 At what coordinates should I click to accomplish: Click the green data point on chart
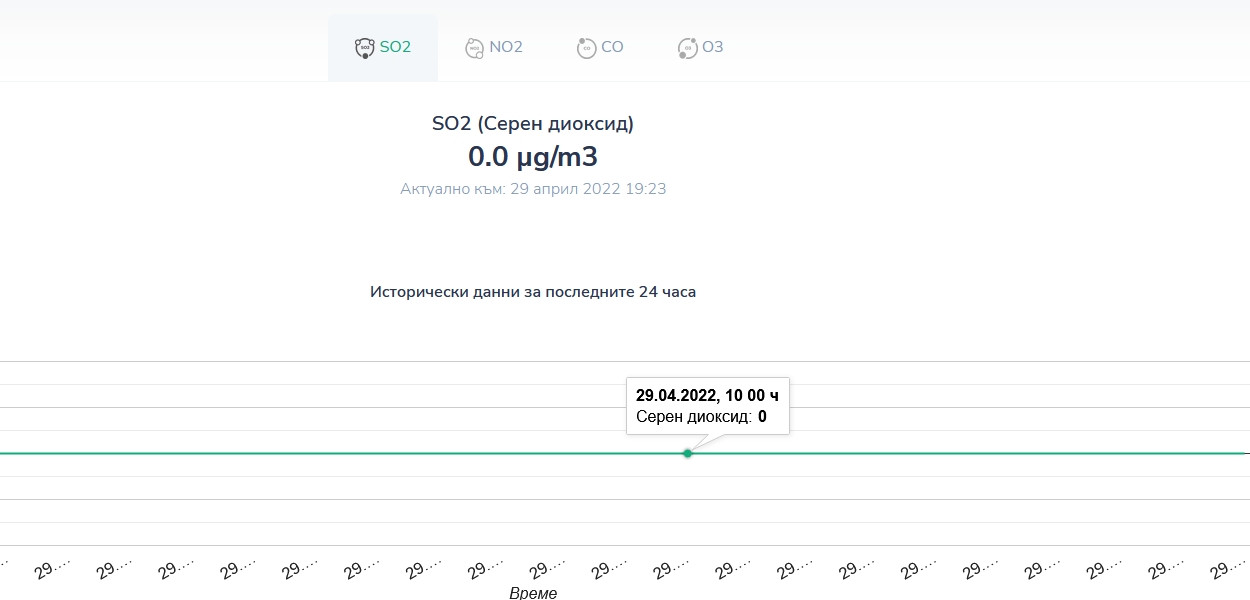(687, 453)
